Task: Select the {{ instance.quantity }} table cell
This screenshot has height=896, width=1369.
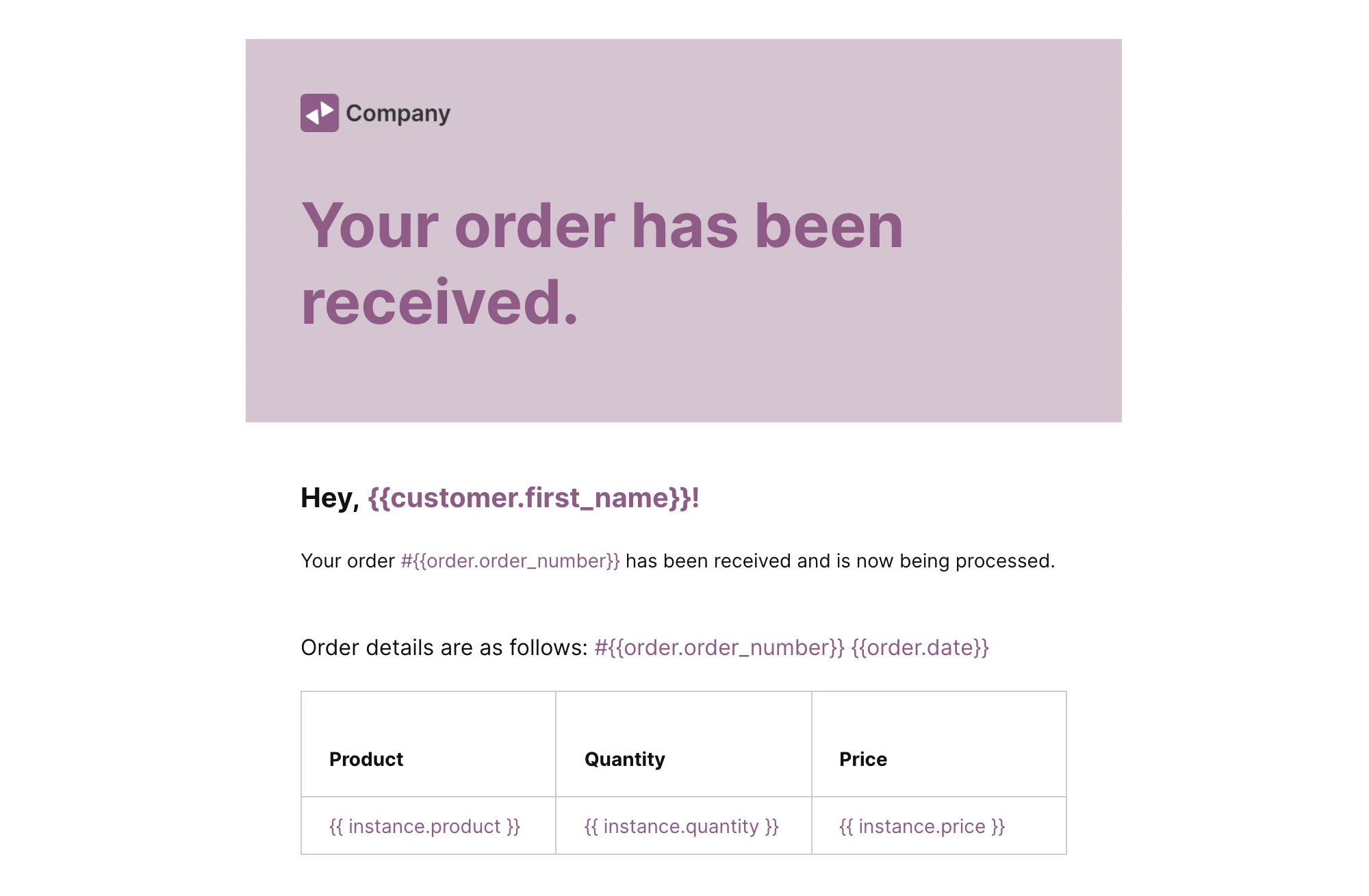Action: click(681, 827)
